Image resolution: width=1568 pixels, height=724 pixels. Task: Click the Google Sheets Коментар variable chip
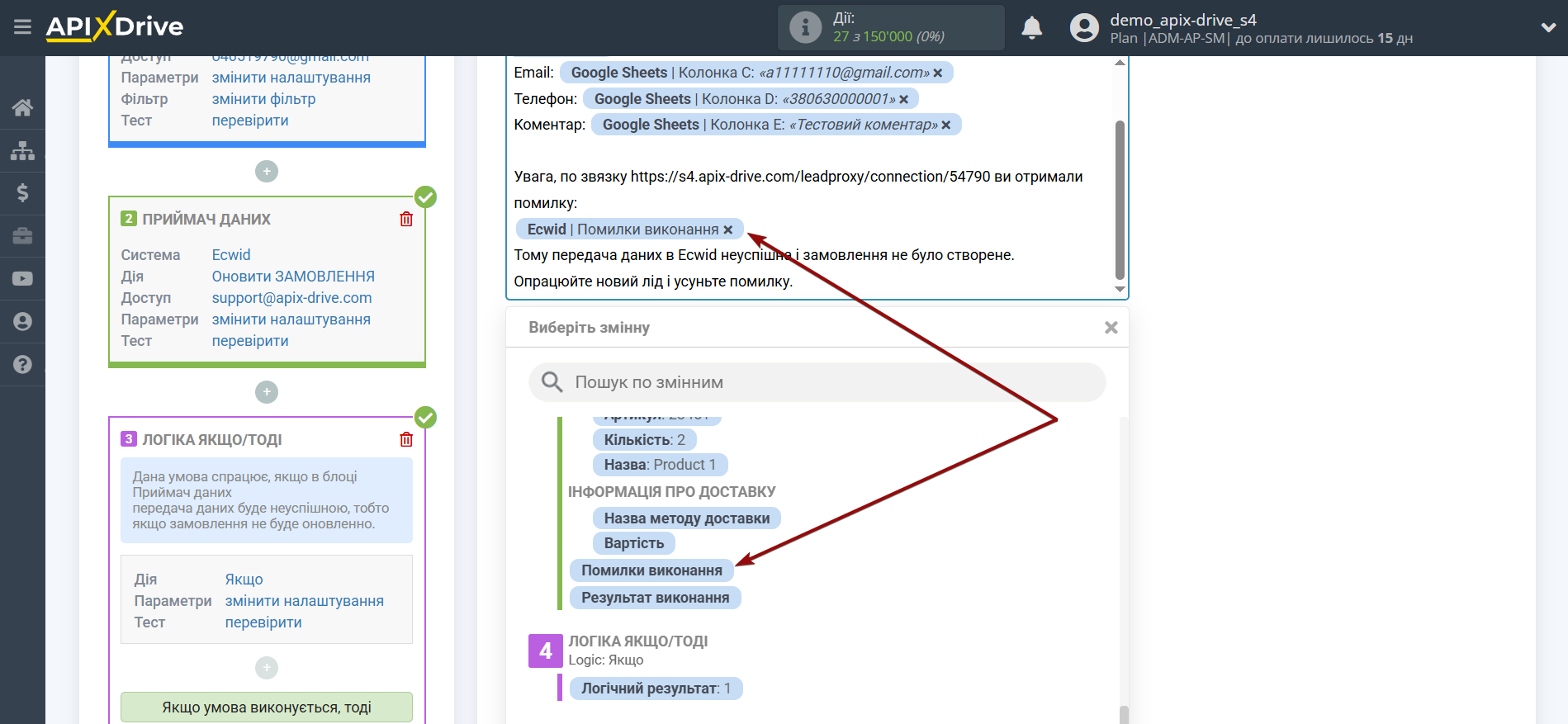(x=776, y=125)
